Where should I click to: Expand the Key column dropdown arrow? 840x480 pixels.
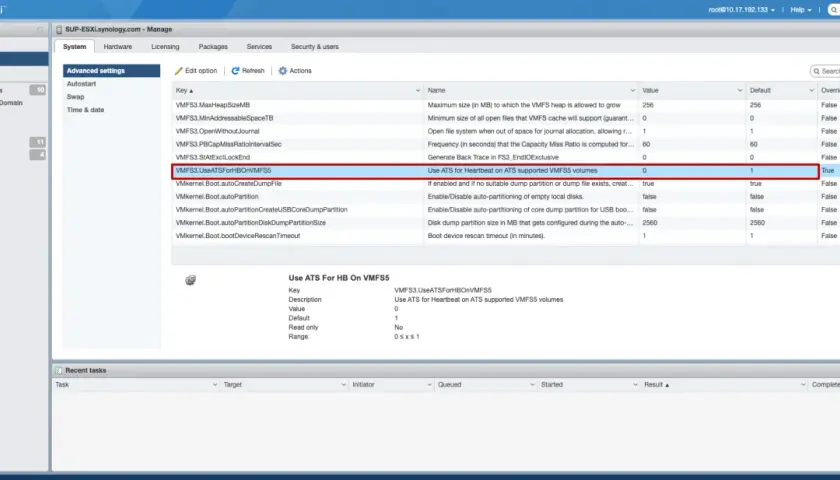pyautogui.click(x=418, y=91)
